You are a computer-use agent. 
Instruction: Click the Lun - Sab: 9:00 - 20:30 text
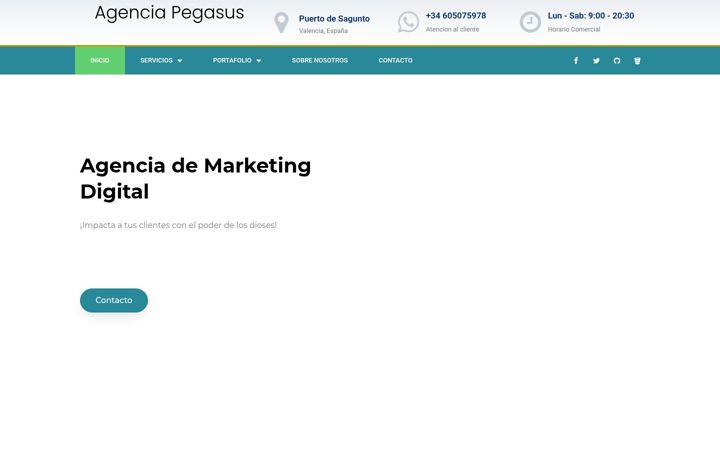(x=591, y=16)
